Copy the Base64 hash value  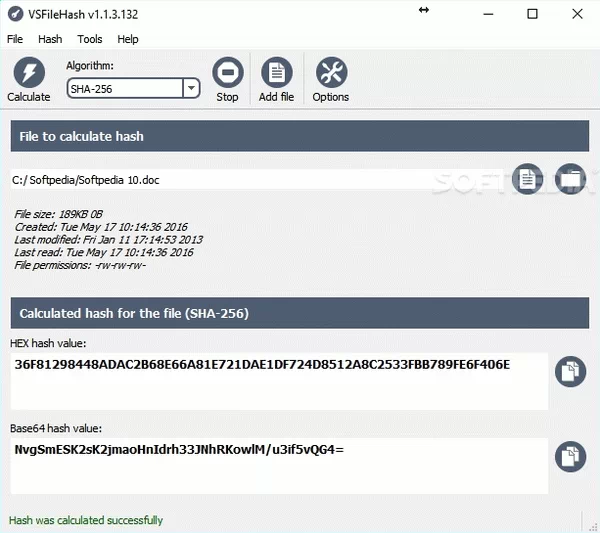point(570,456)
